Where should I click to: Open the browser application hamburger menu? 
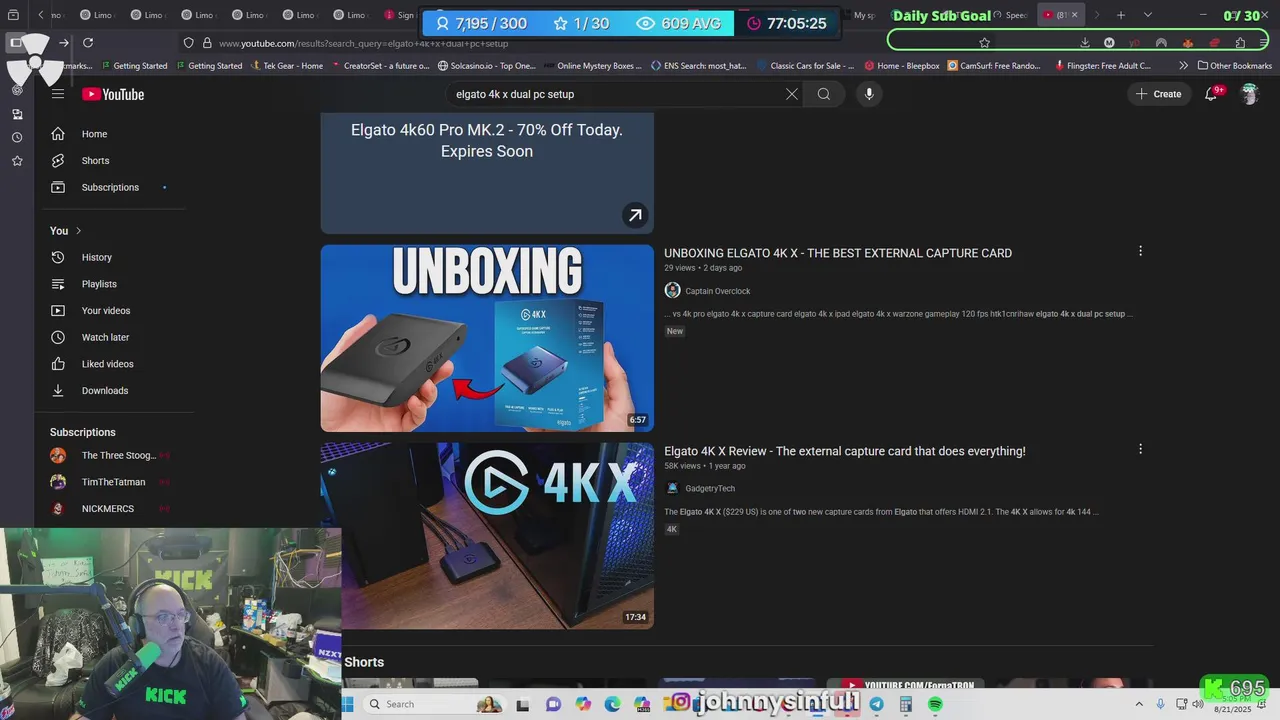point(1265,43)
